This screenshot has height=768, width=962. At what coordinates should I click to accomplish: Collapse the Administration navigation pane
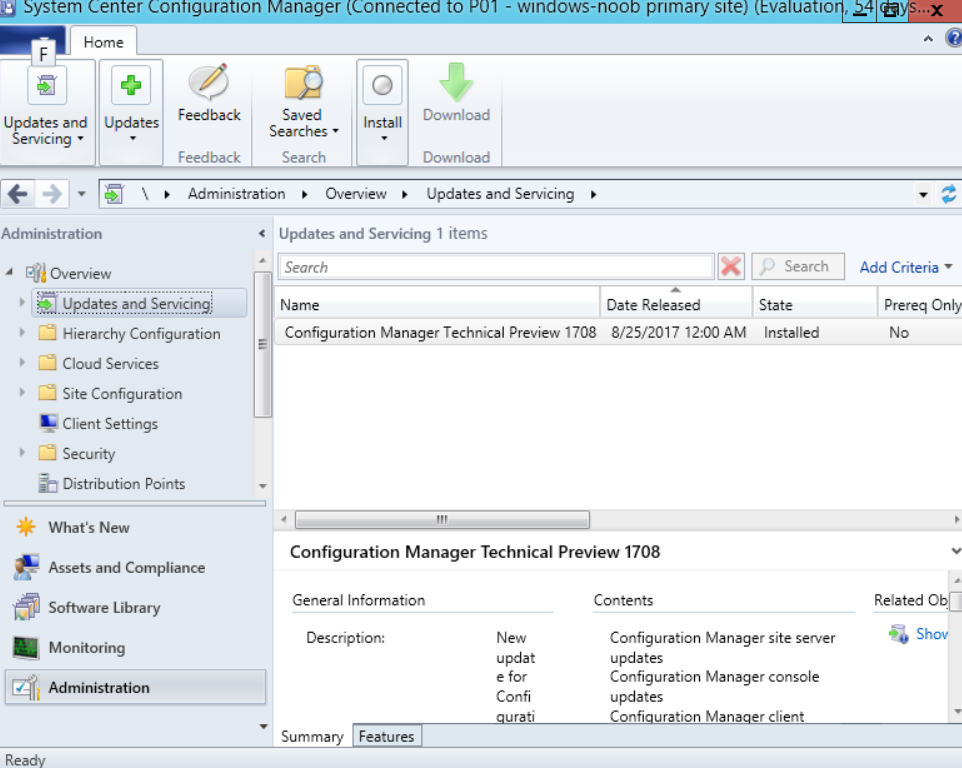click(x=262, y=234)
